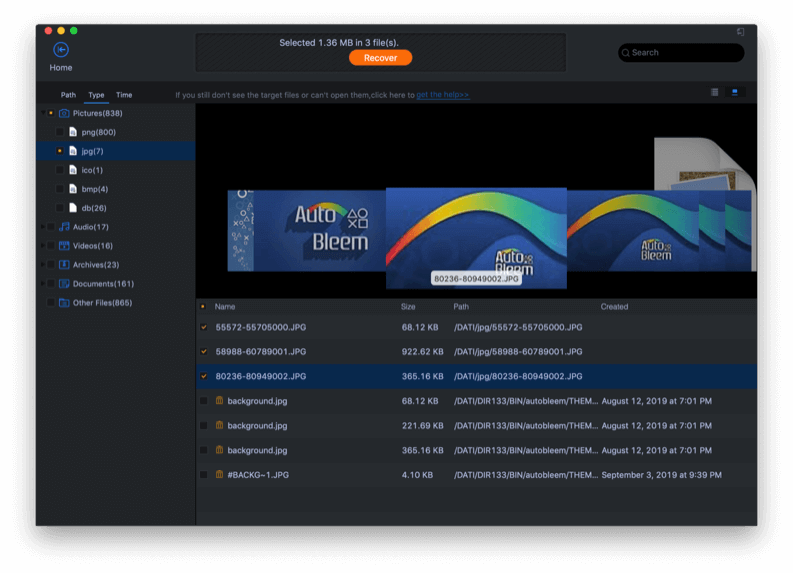Switch to list view icon
Image resolution: width=793 pixels, height=573 pixels.
pyautogui.click(x=714, y=92)
